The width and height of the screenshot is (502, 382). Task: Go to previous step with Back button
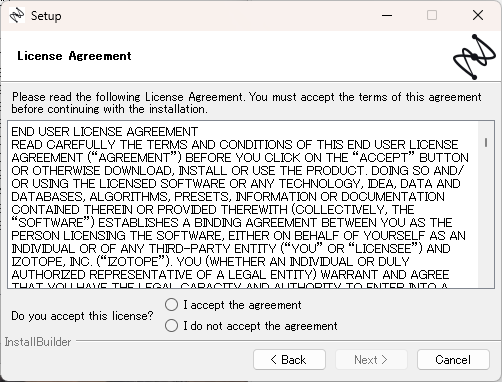point(289,360)
